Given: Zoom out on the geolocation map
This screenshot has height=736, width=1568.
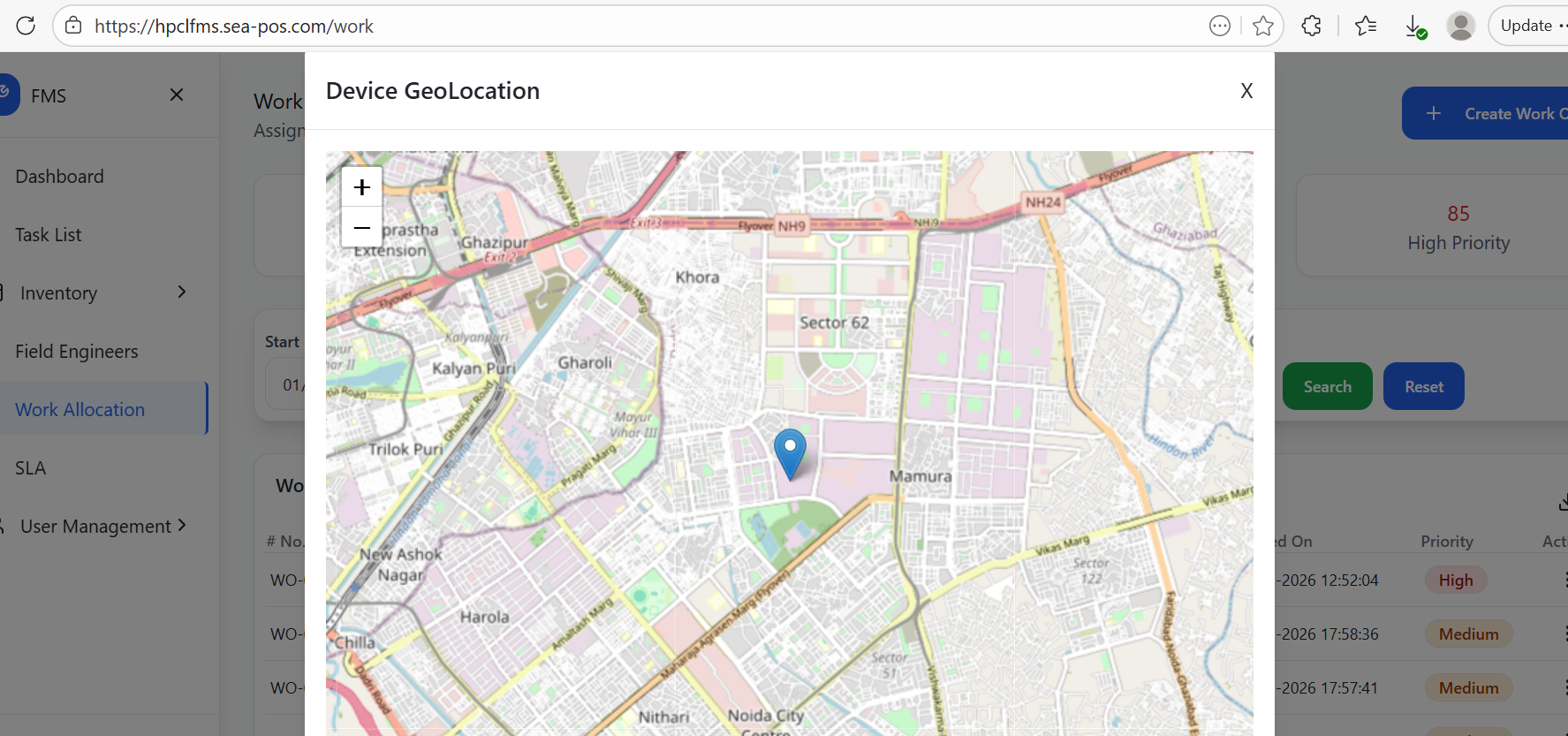Looking at the screenshot, I should (x=361, y=228).
